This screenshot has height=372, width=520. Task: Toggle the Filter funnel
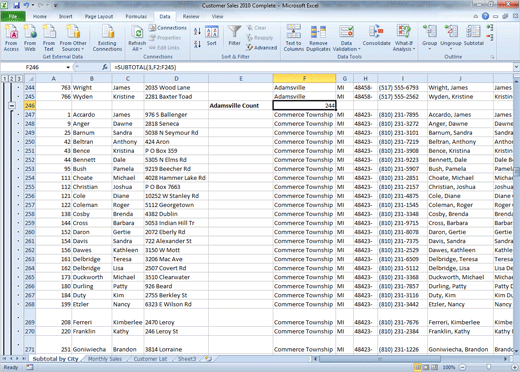(x=234, y=36)
